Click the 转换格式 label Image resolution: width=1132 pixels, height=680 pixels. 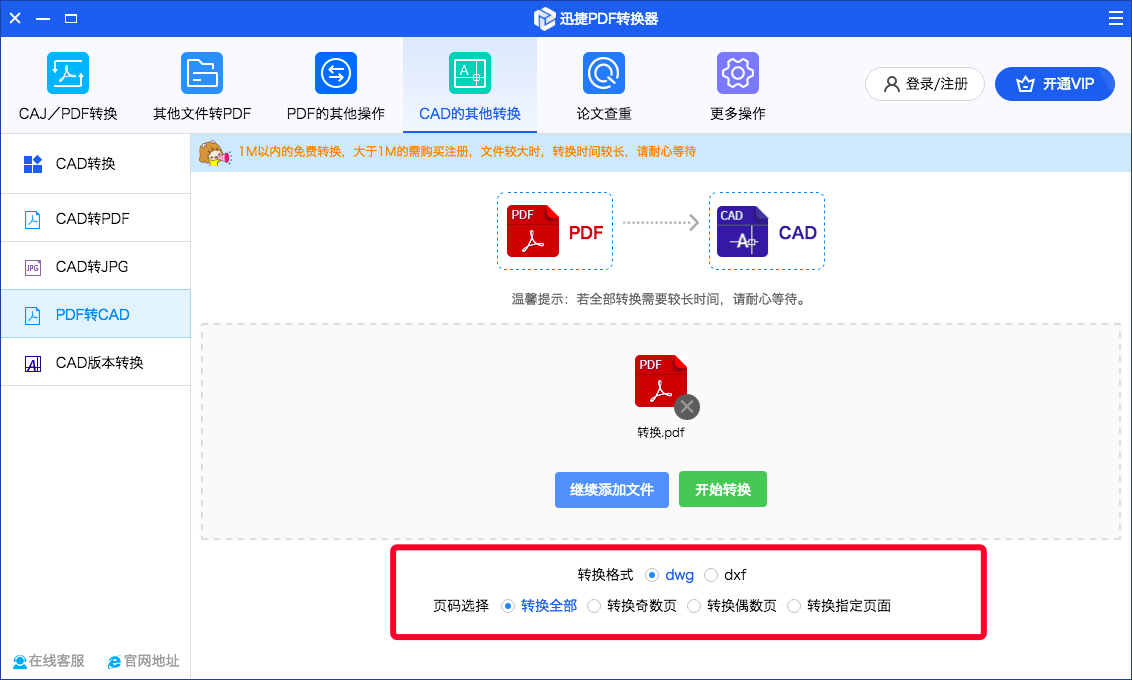point(605,575)
